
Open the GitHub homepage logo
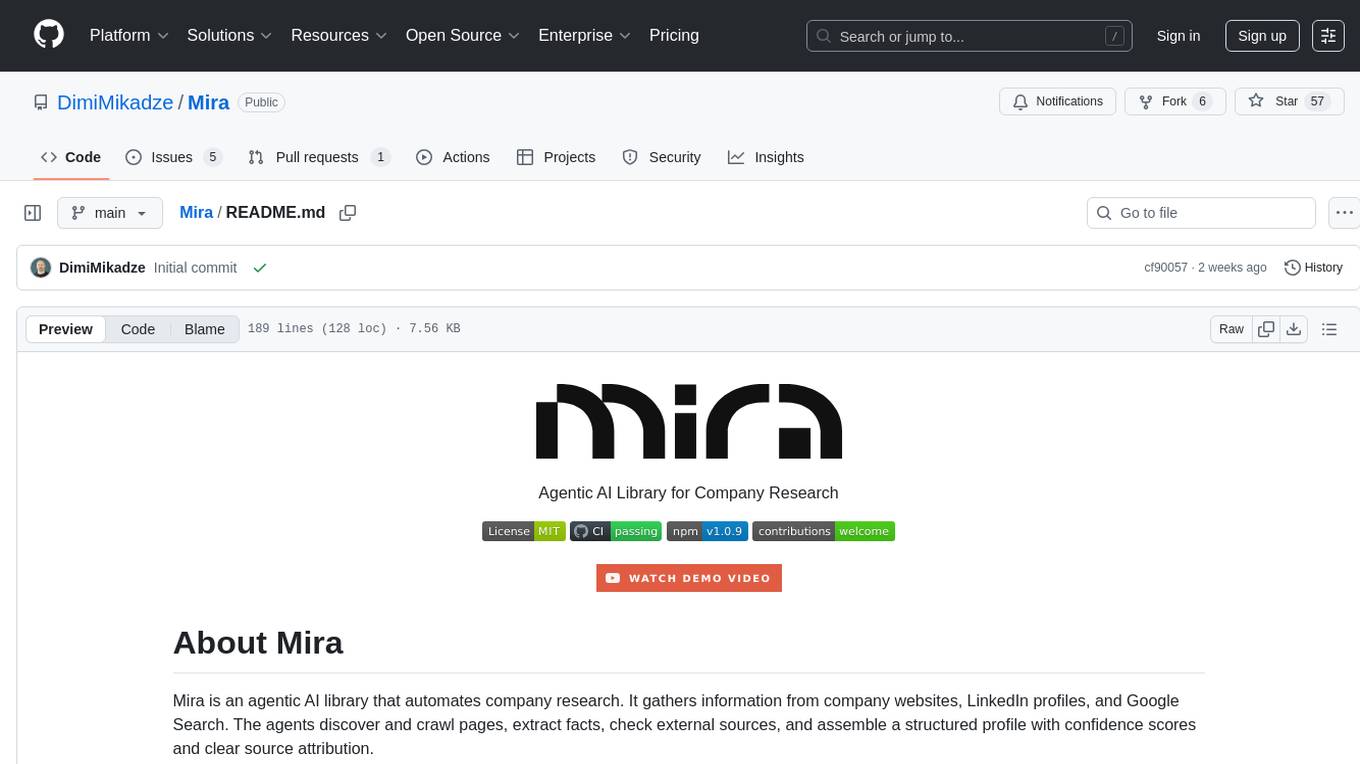point(49,35)
